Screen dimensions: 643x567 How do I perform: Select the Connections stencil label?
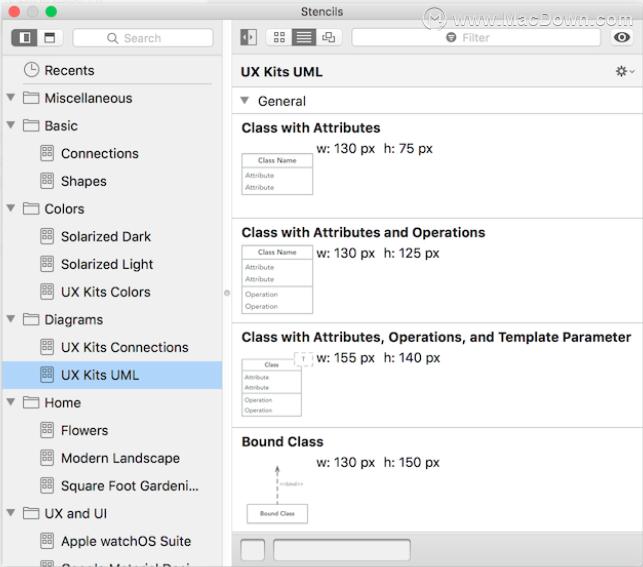pos(100,153)
